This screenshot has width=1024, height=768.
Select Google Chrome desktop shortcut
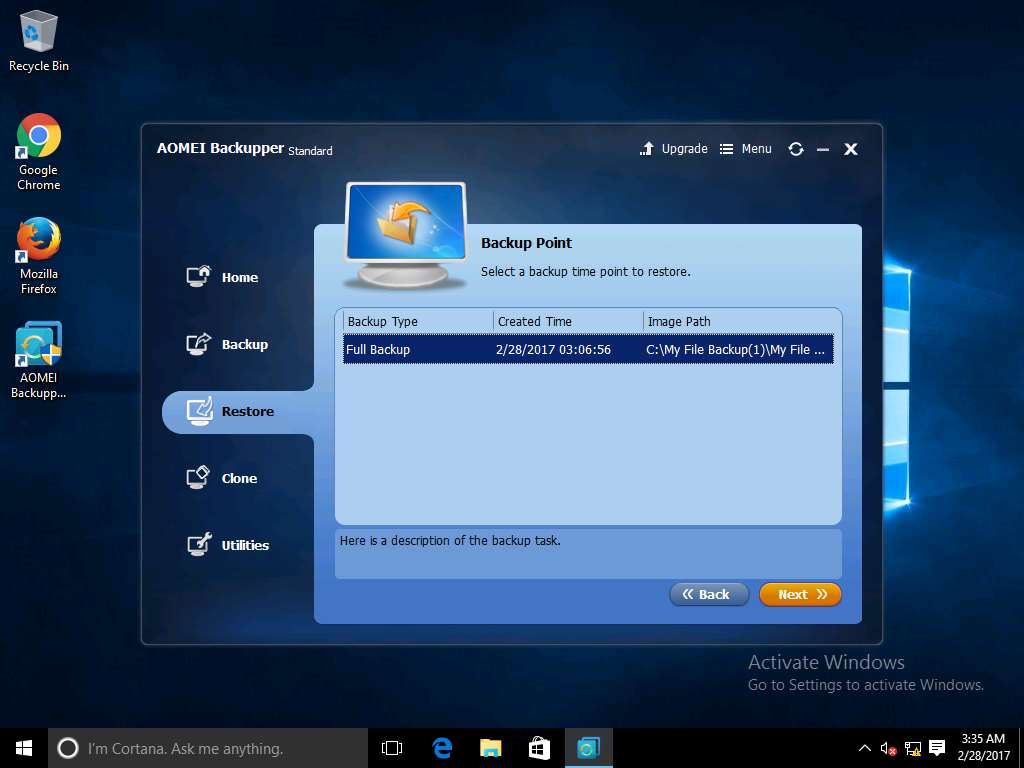(x=39, y=152)
